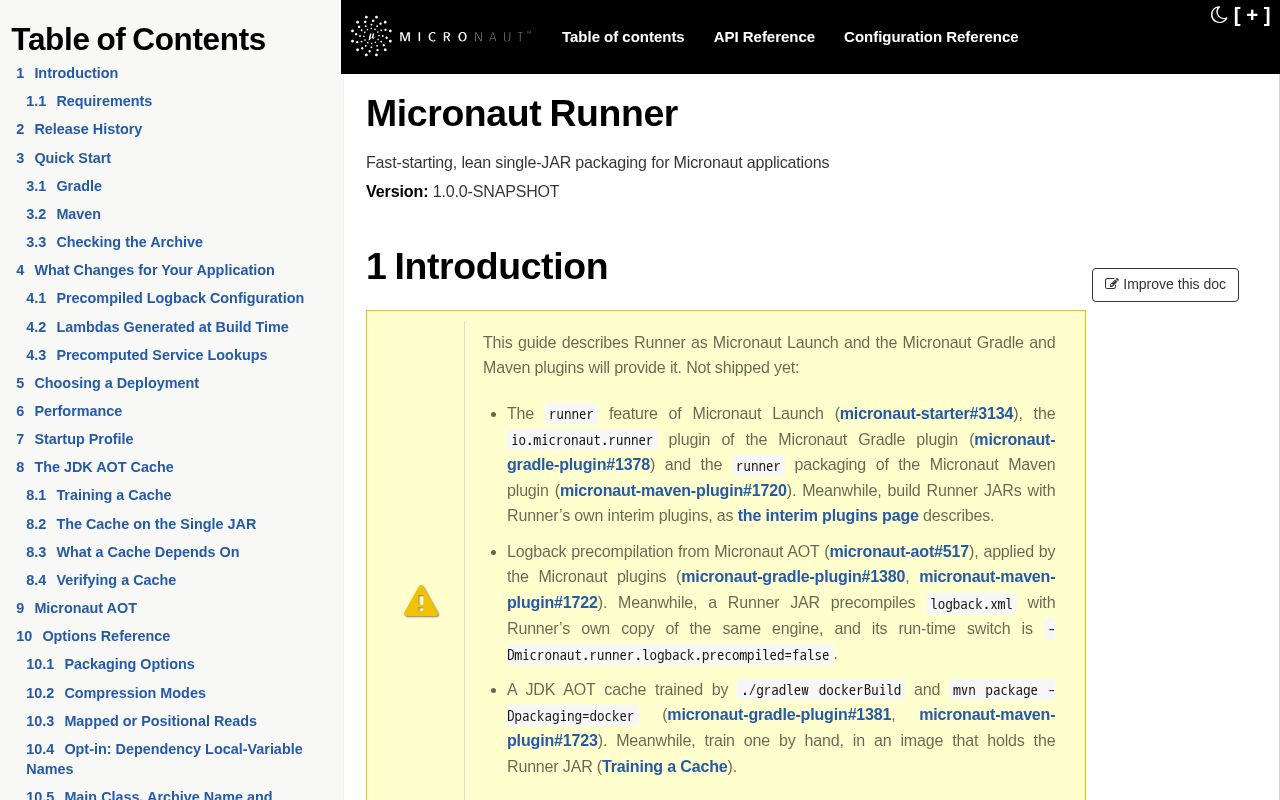Go to 1 Introduction in sidebar

click(67, 73)
